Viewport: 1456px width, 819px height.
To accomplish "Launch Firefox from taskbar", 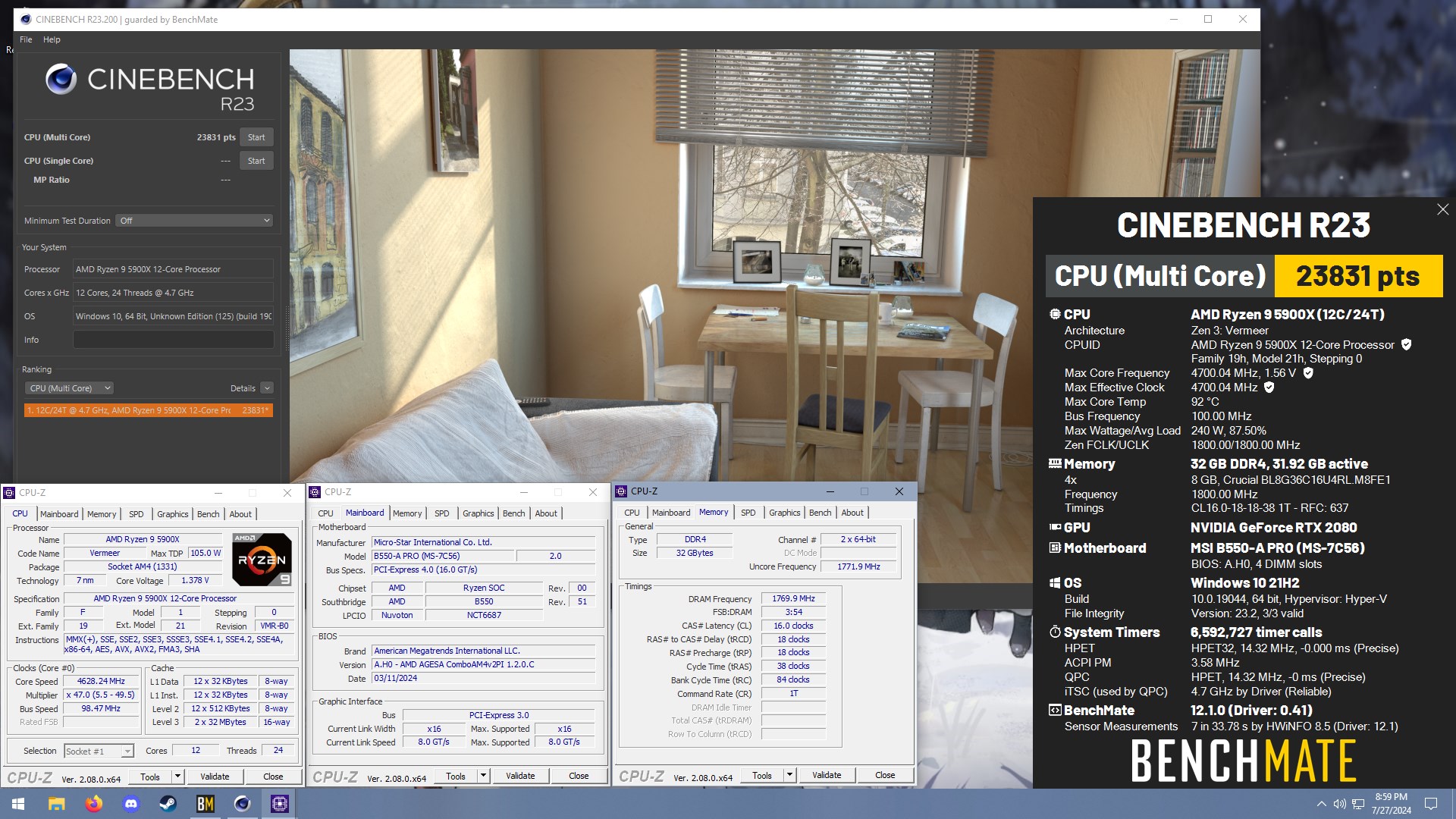I will coord(93,804).
